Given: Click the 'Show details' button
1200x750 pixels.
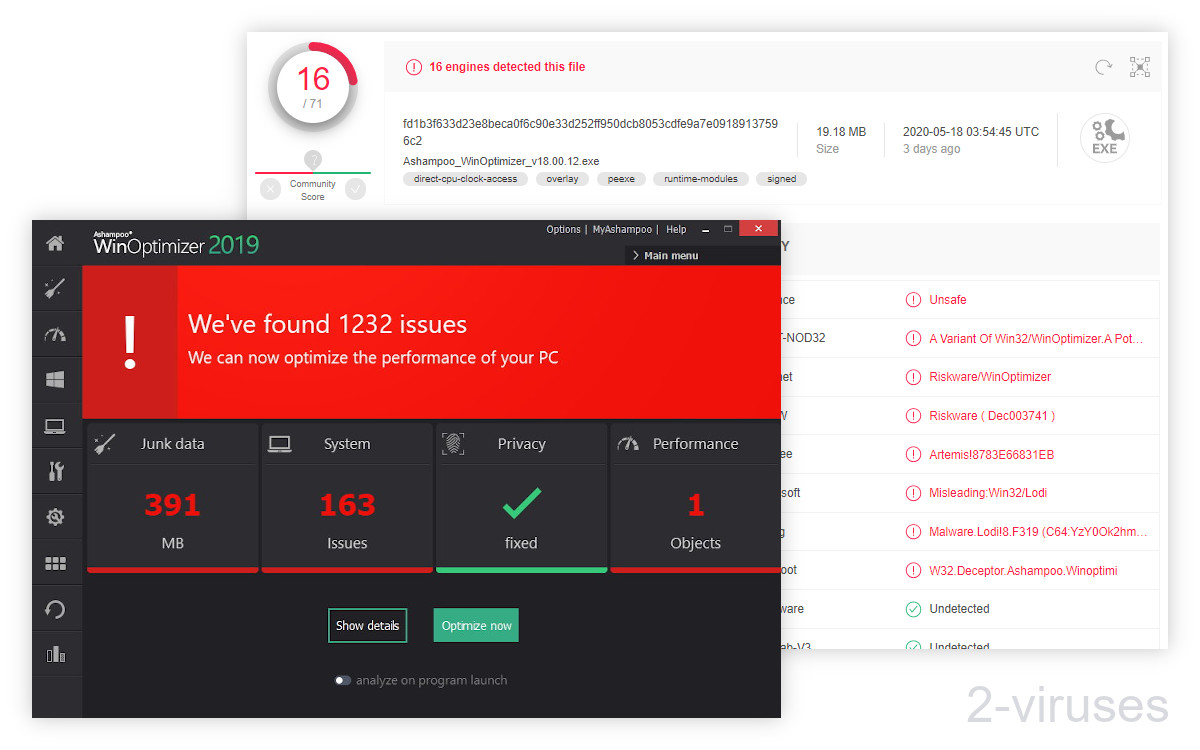Looking at the screenshot, I should (x=368, y=626).
